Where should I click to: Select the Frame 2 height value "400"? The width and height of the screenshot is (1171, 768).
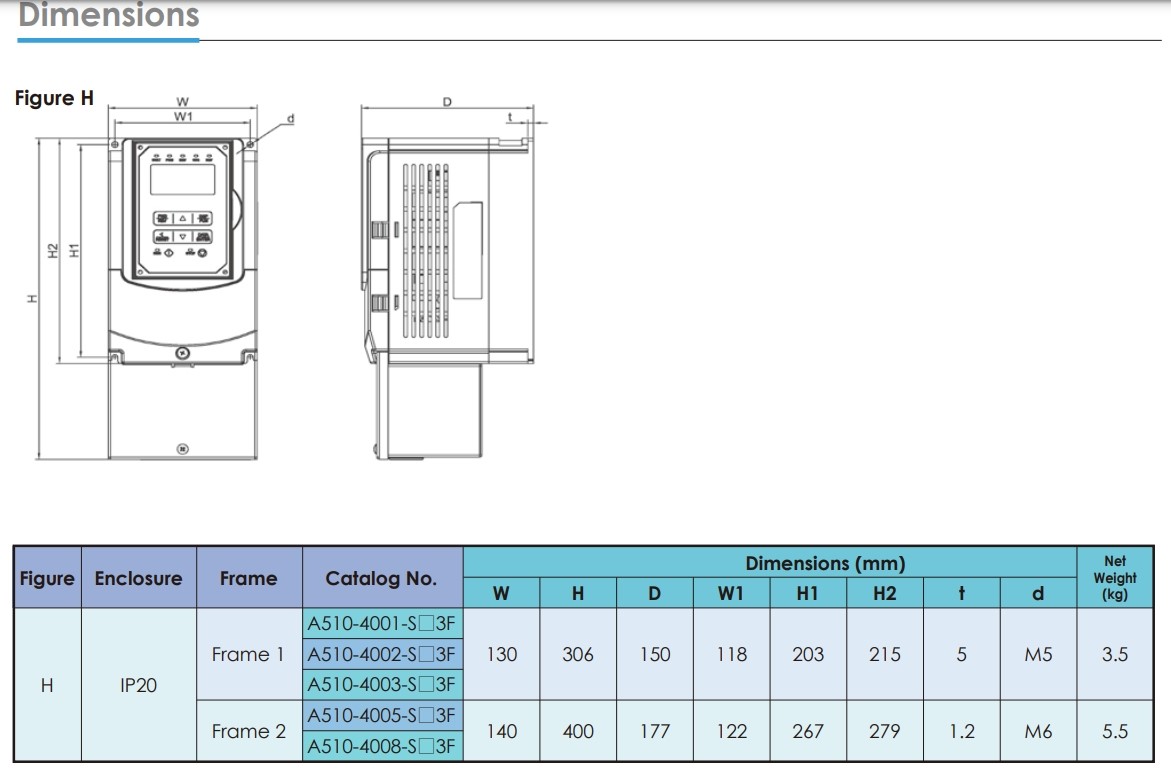coord(578,731)
